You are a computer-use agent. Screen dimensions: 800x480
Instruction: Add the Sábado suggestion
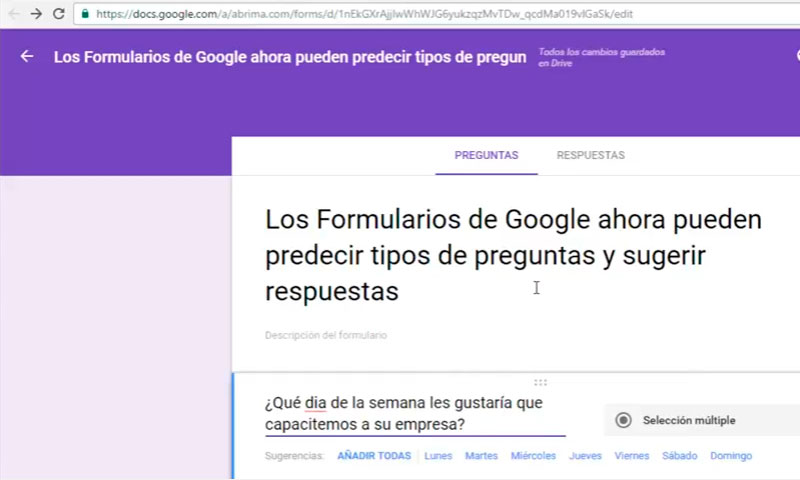(680, 456)
